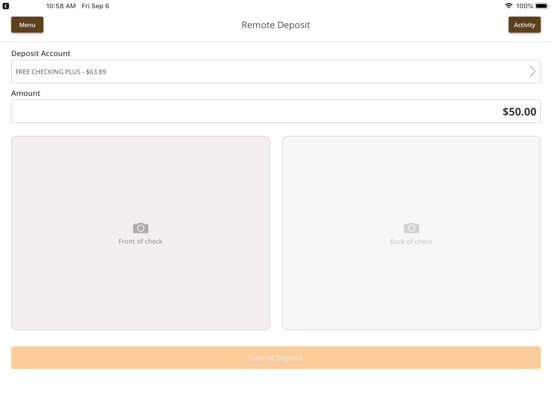This screenshot has height=414, width=552.
Task: Select the Front of check label
Action: [140, 242]
